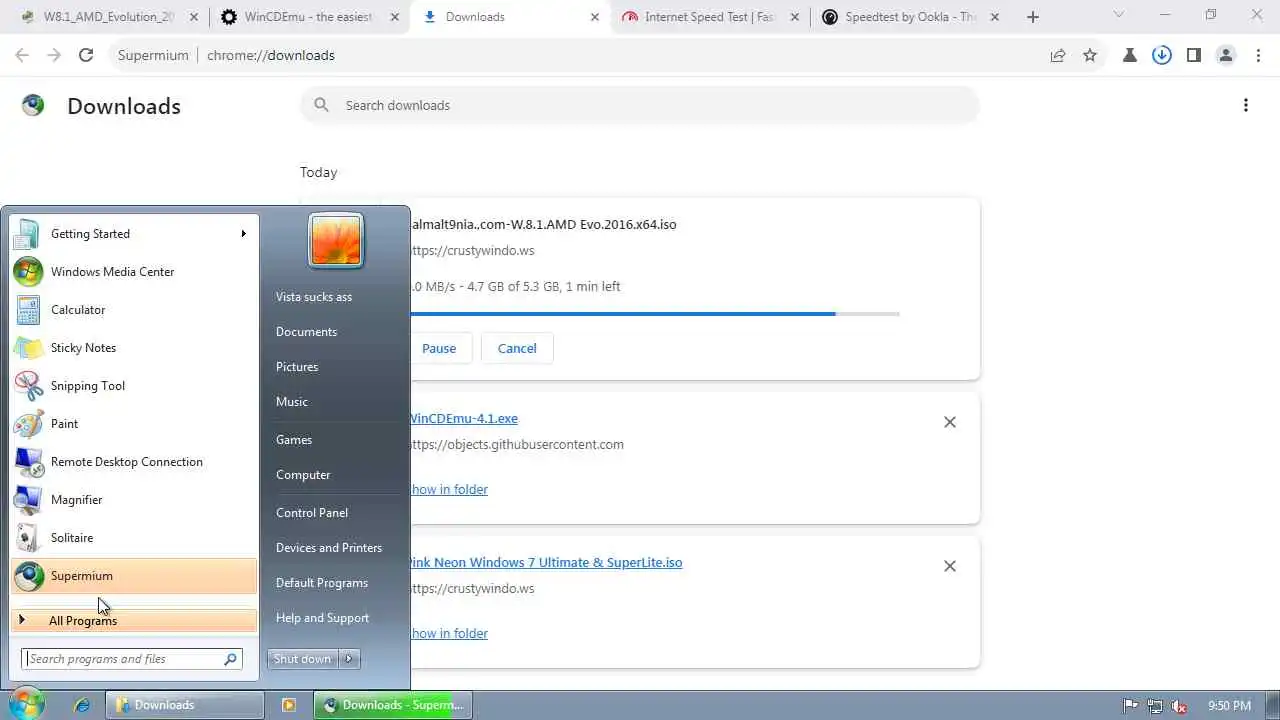Open browser downloads toolbar icon
The image size is (1280, 720).
pos(1162,55)
